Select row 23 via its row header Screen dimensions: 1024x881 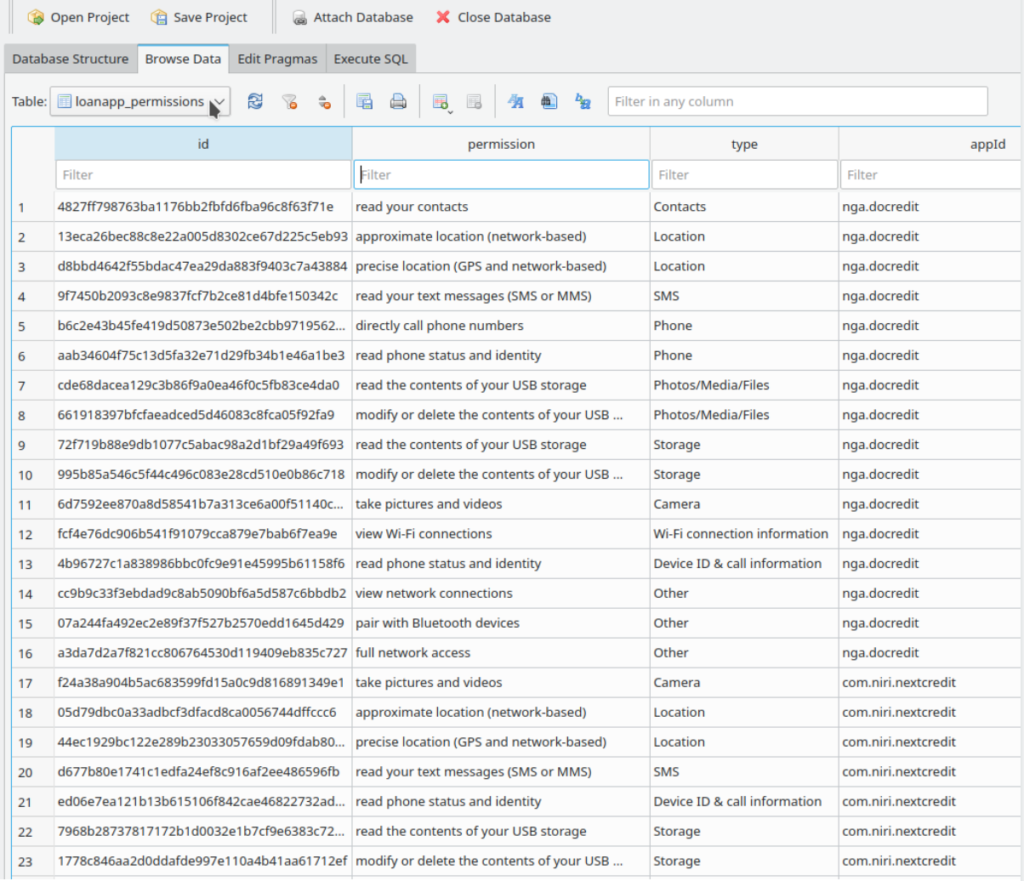[33, 861]
